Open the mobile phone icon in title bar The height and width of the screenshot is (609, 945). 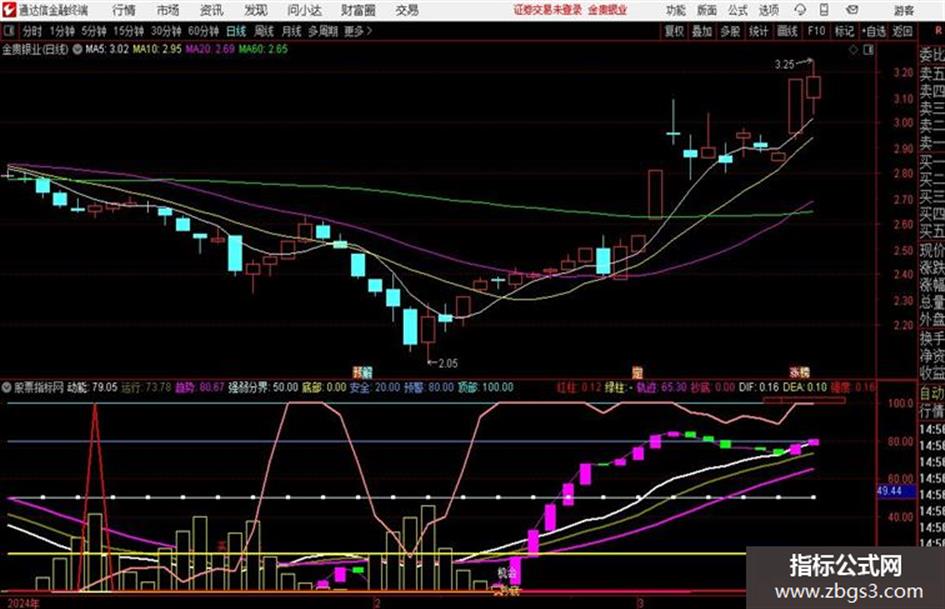[824, 10]
